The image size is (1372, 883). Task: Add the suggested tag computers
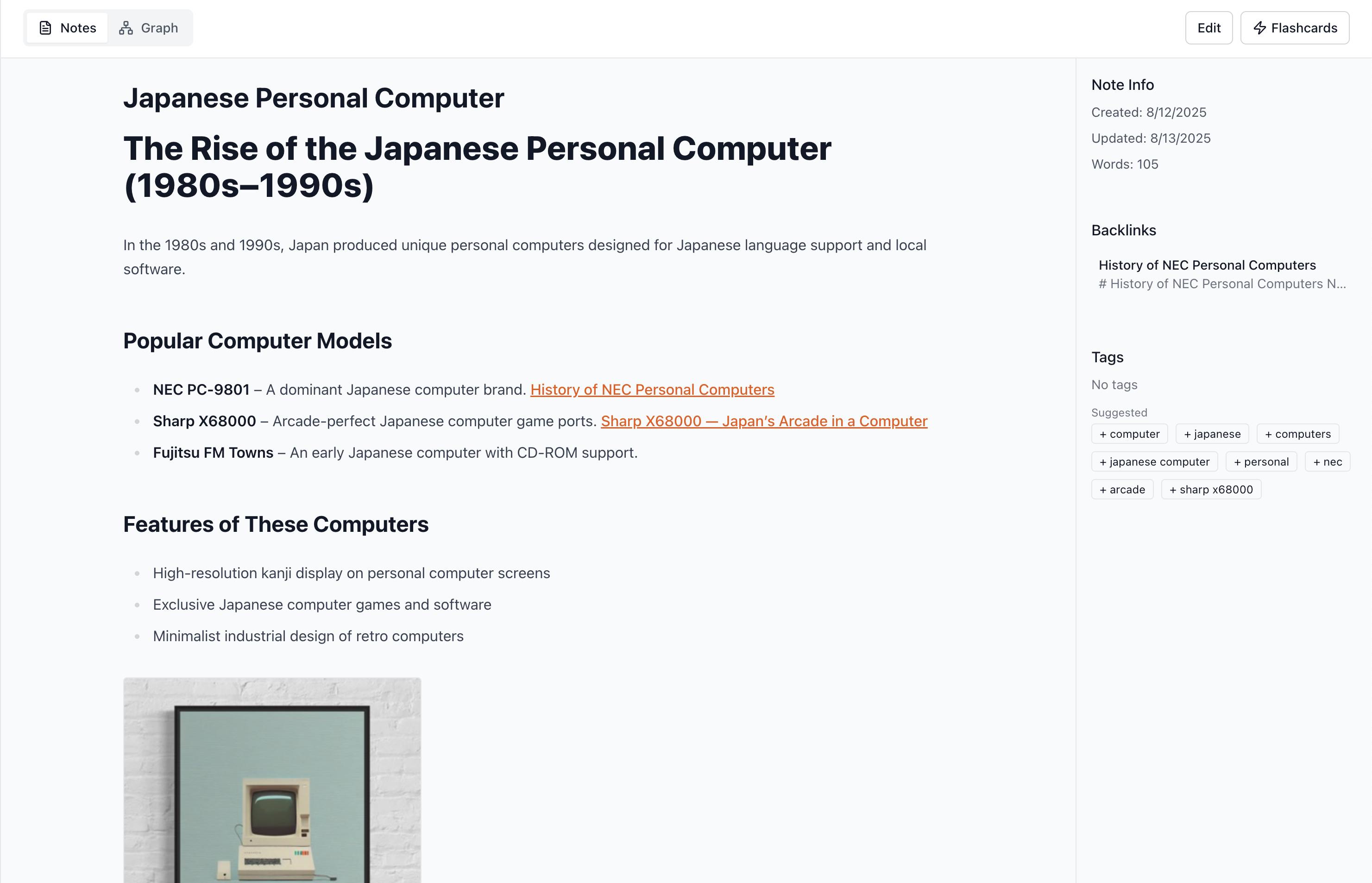point(1297,434)
